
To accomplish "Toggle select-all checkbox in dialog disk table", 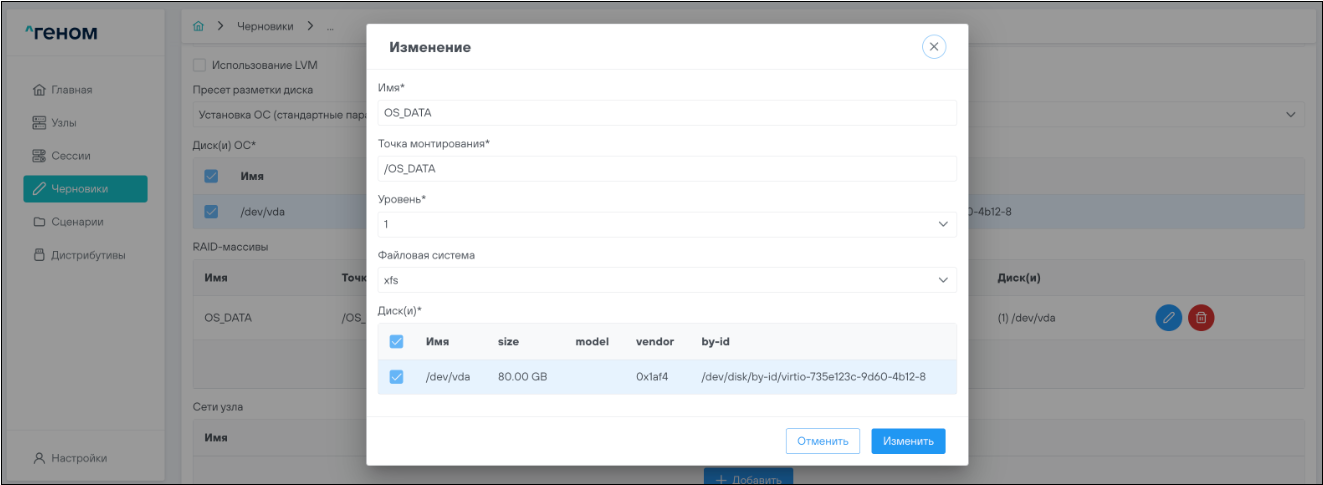I will coord(396,342).
